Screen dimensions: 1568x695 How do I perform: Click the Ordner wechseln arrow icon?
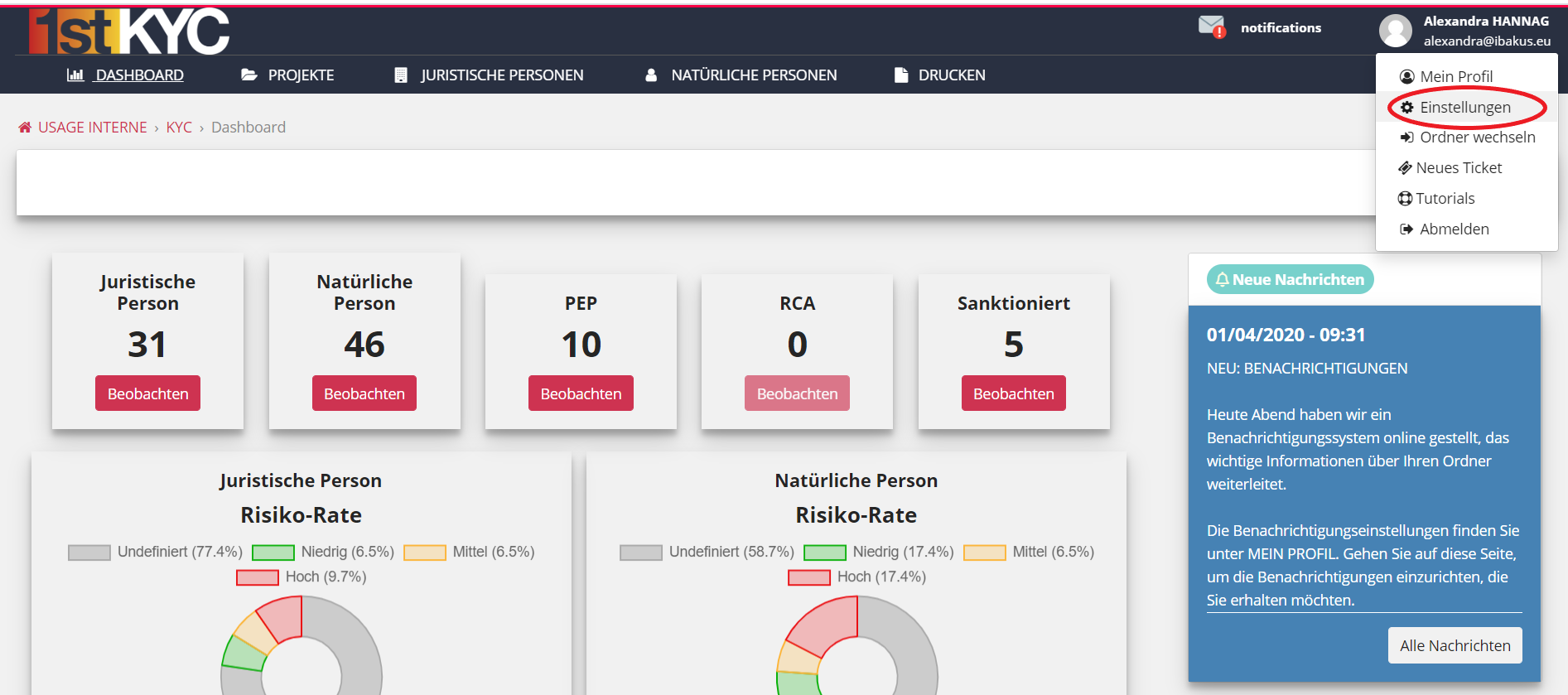point(1406,138)
